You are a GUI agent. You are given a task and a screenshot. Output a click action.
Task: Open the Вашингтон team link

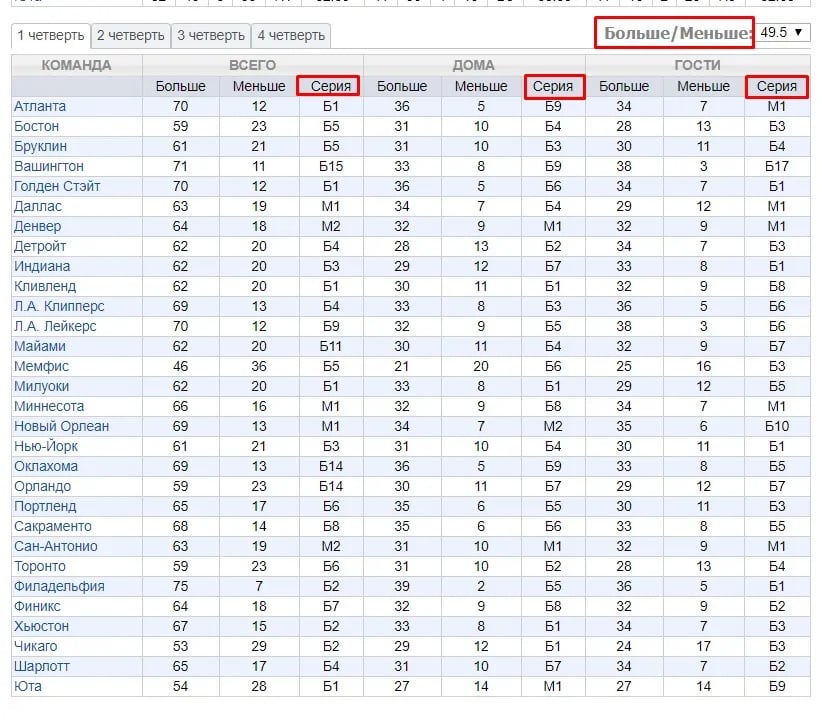(49, 166)
